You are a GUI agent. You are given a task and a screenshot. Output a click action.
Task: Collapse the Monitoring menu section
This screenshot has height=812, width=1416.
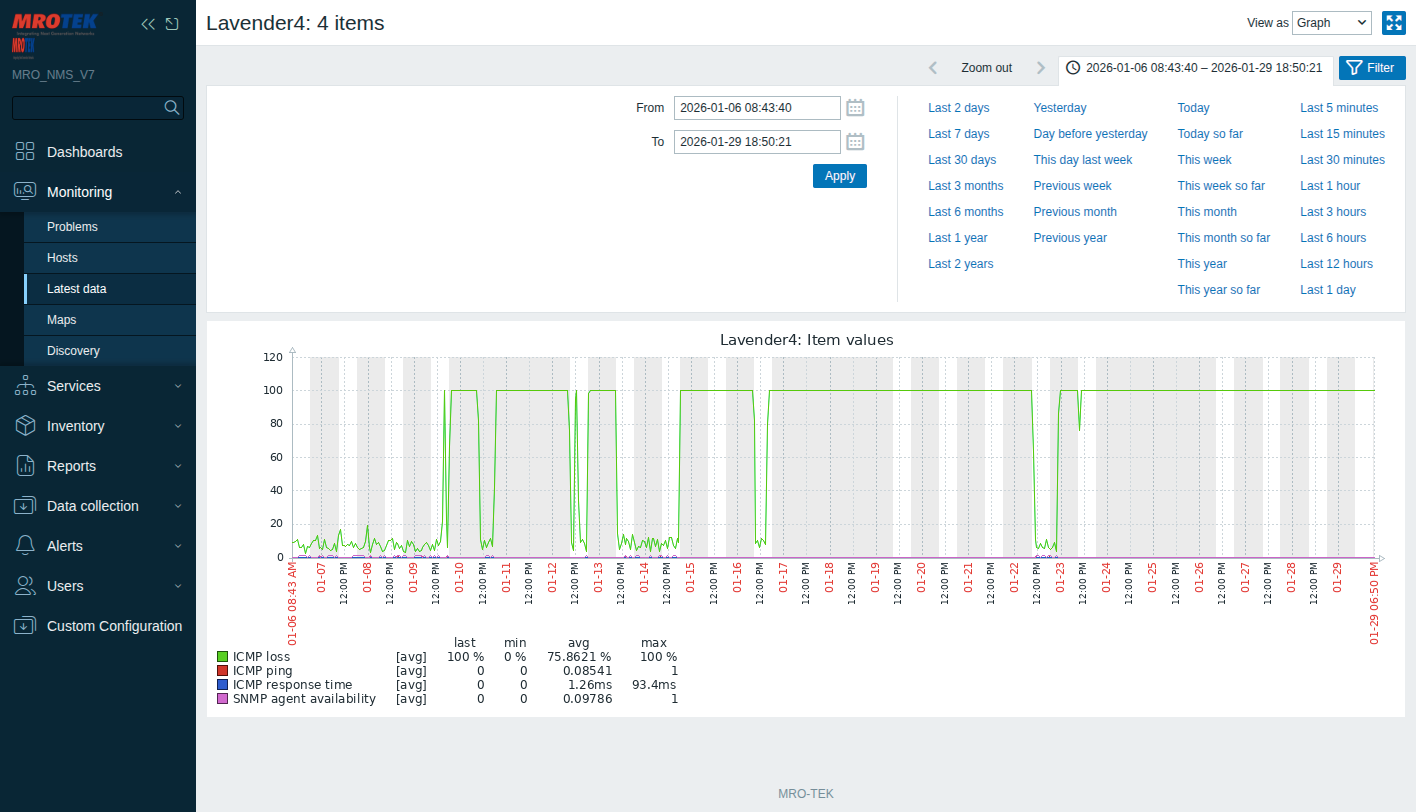click(x=98, y=192)
